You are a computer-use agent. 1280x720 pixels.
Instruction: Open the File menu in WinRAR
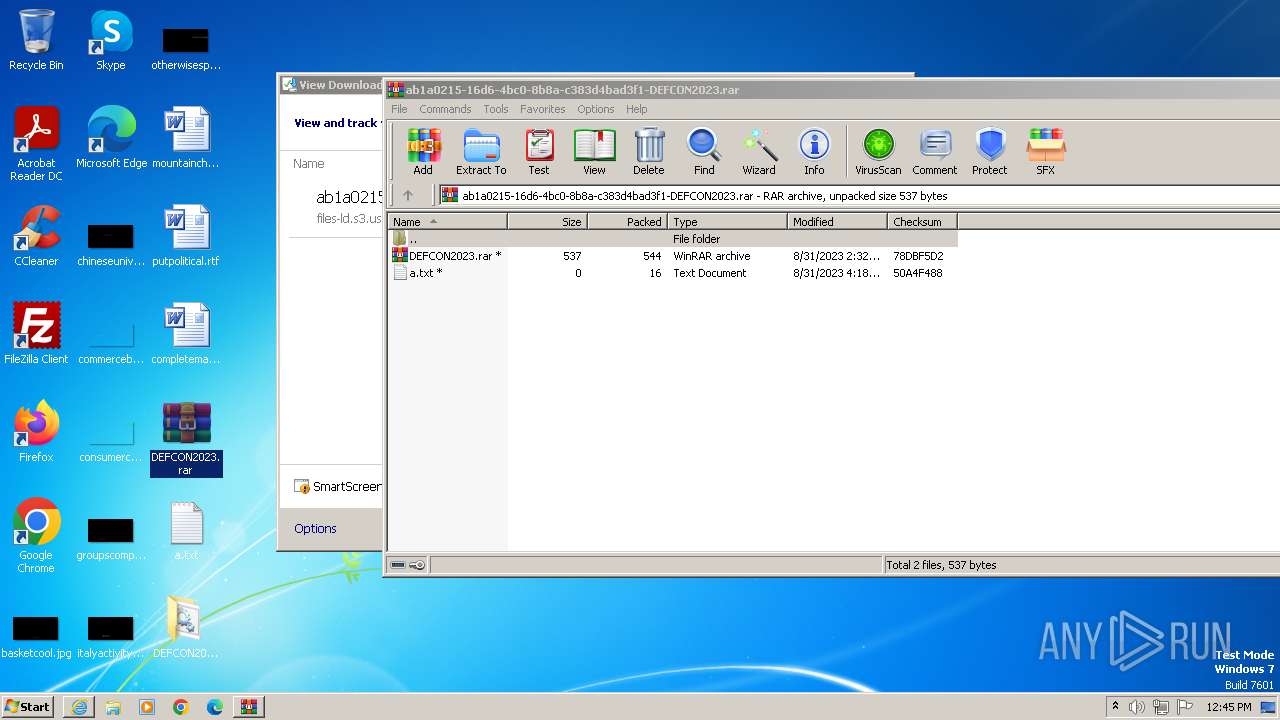pos(399,109)
